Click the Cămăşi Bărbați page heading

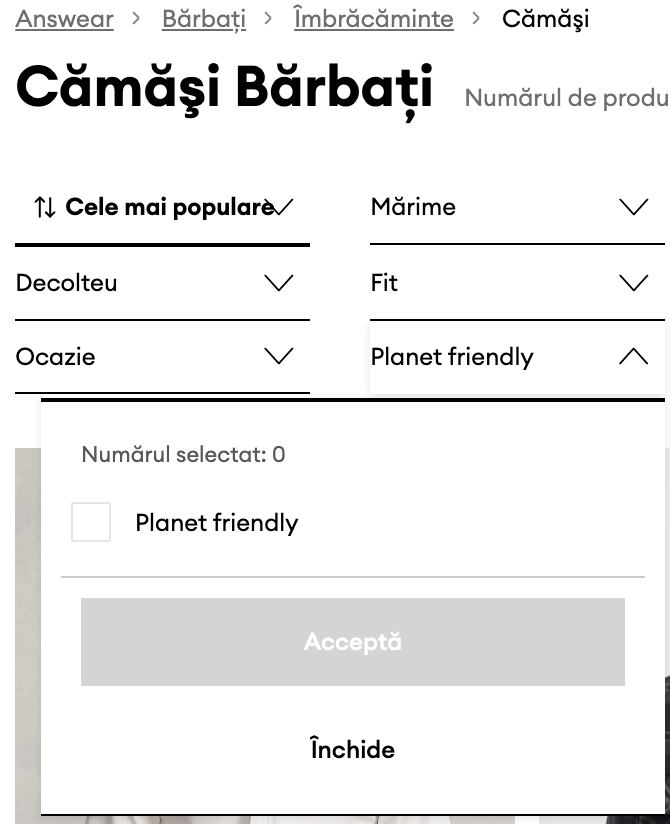[224, 91]
